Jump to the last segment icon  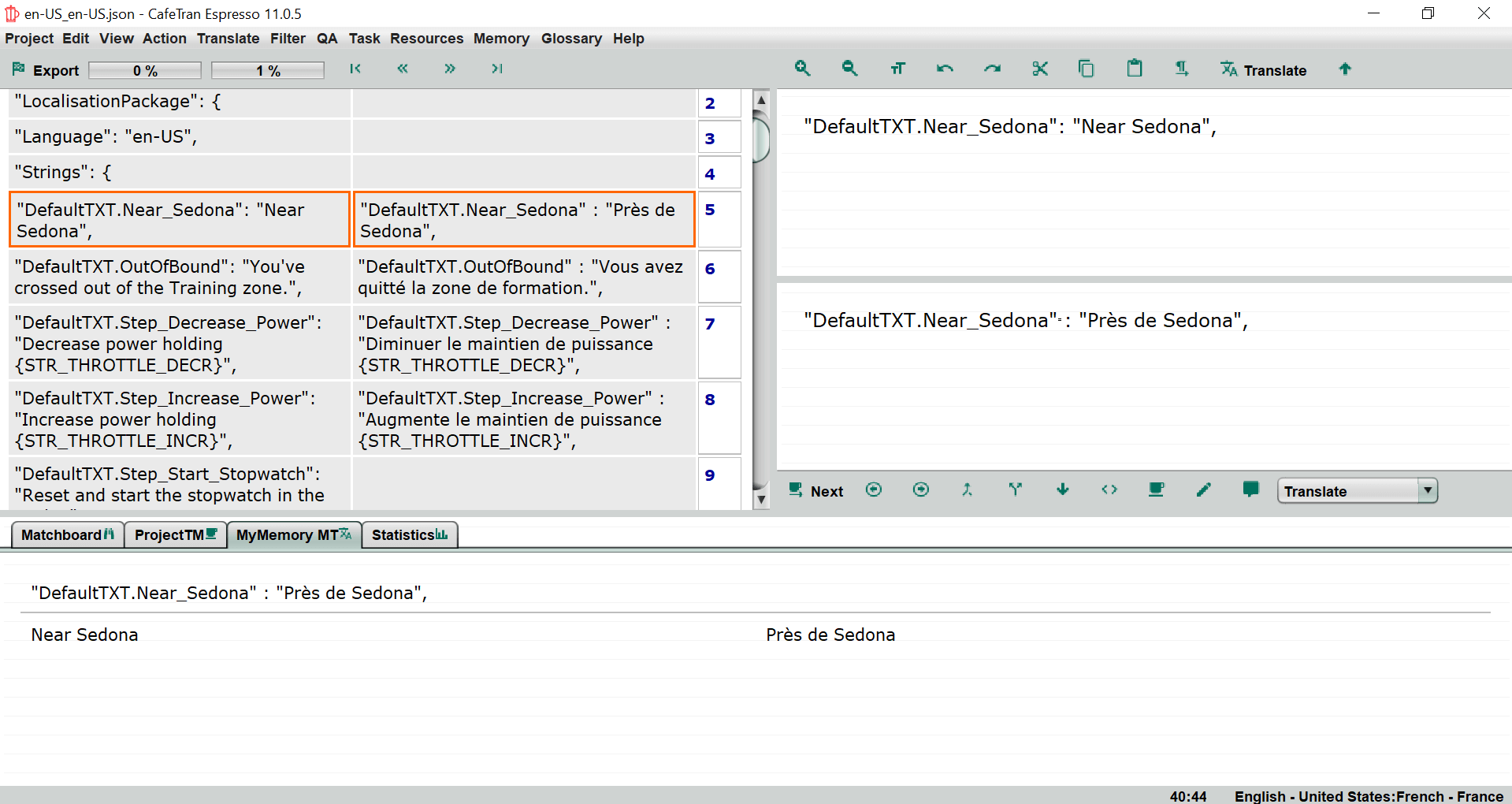coord(497,69)
